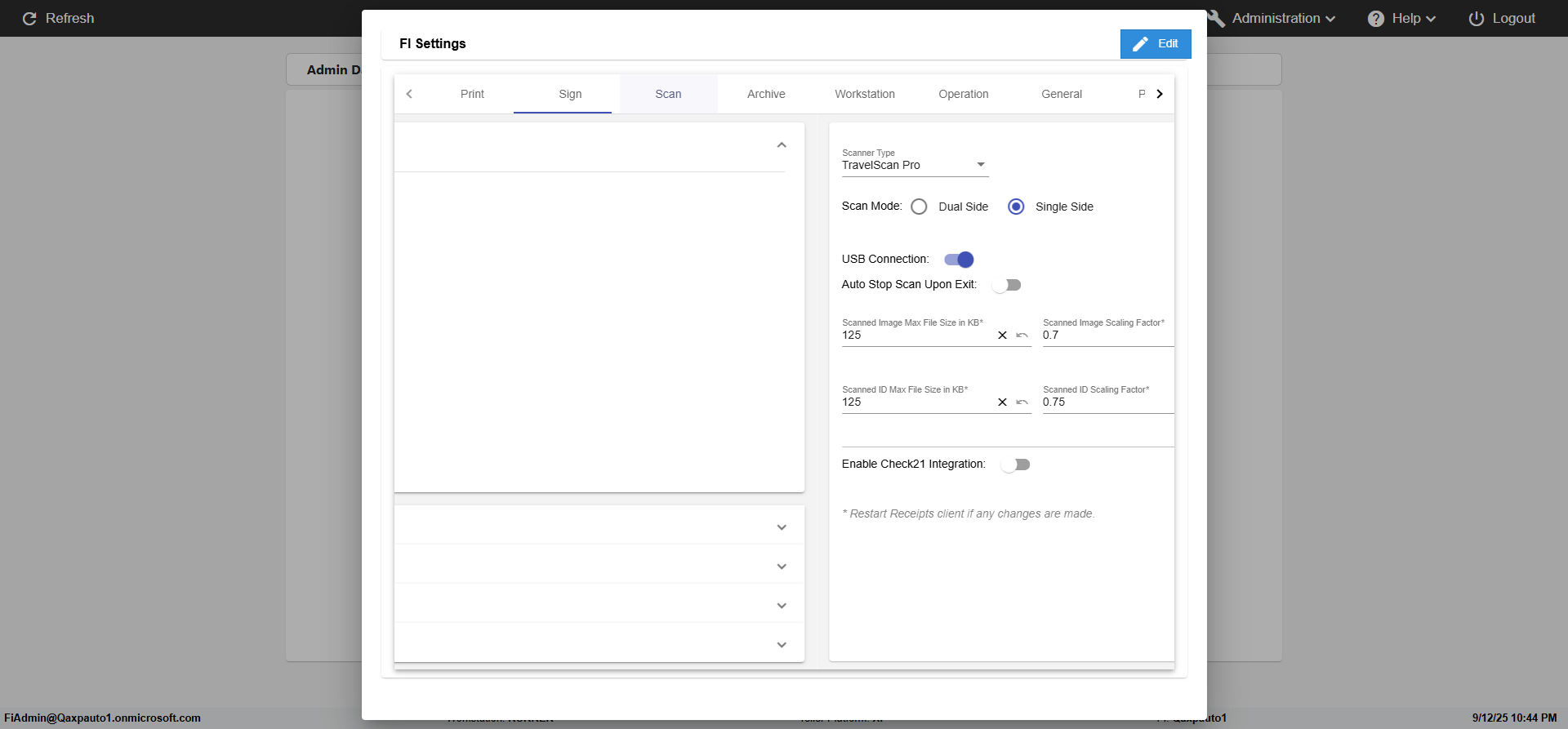The width and height of the screenshot is (1568, 729).
Task: Collapse the top expanded panel section
Action: (x=782, y=145)
